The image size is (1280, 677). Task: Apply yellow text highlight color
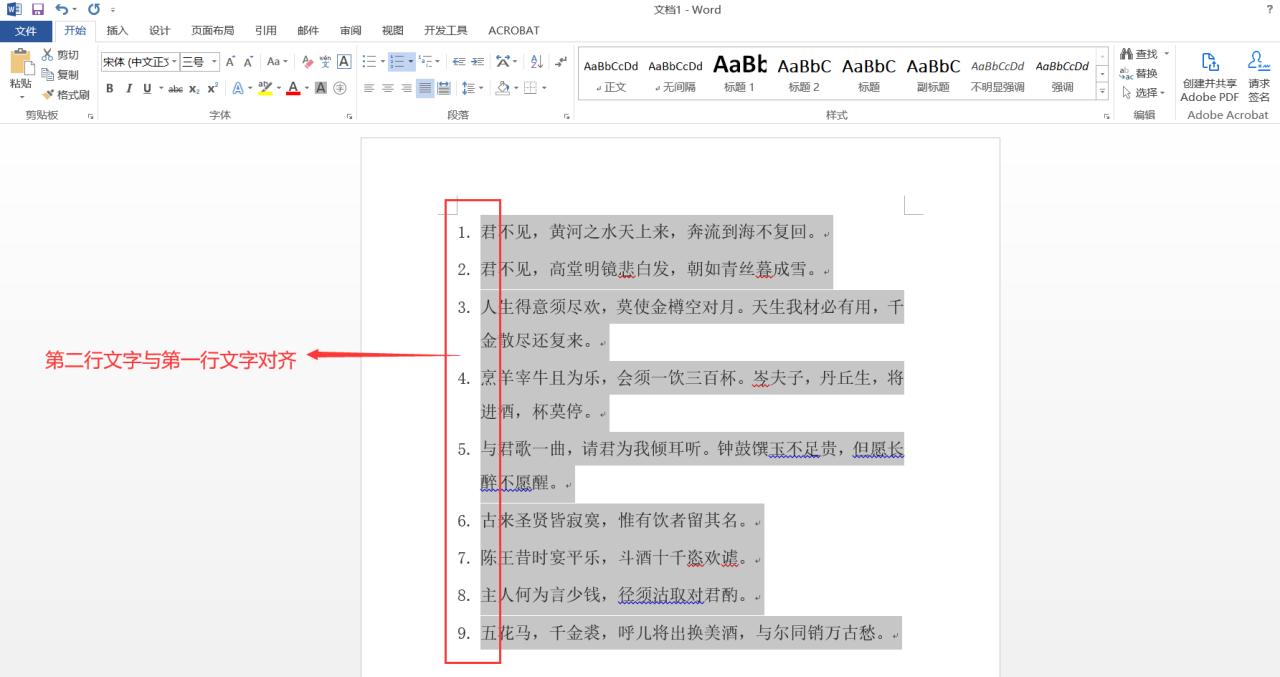pyautogui.click(x=264, y=88)
